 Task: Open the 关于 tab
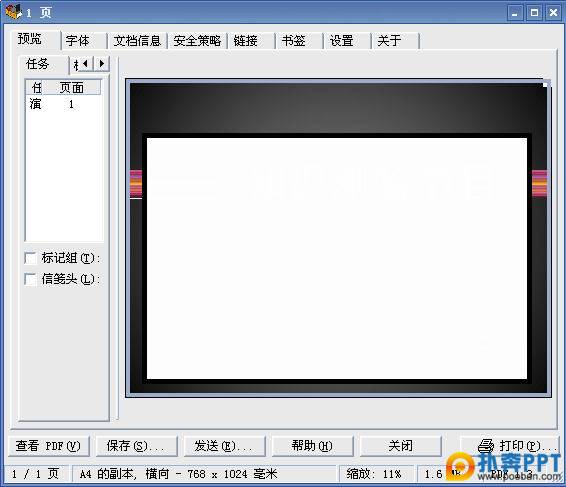pyautogui.click(x=396, y=40)
